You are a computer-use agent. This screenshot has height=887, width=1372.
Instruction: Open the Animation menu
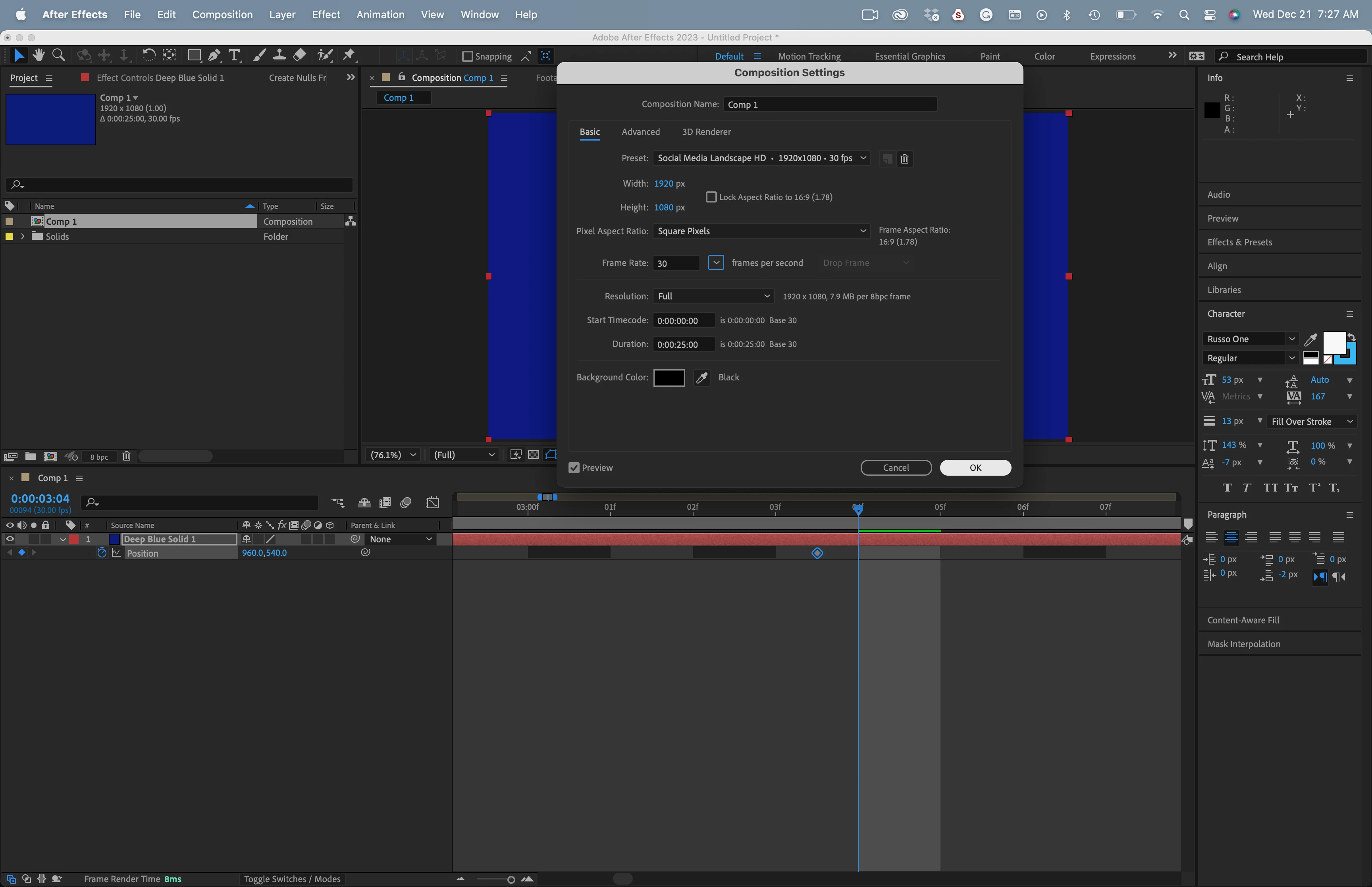click(380, 14)
